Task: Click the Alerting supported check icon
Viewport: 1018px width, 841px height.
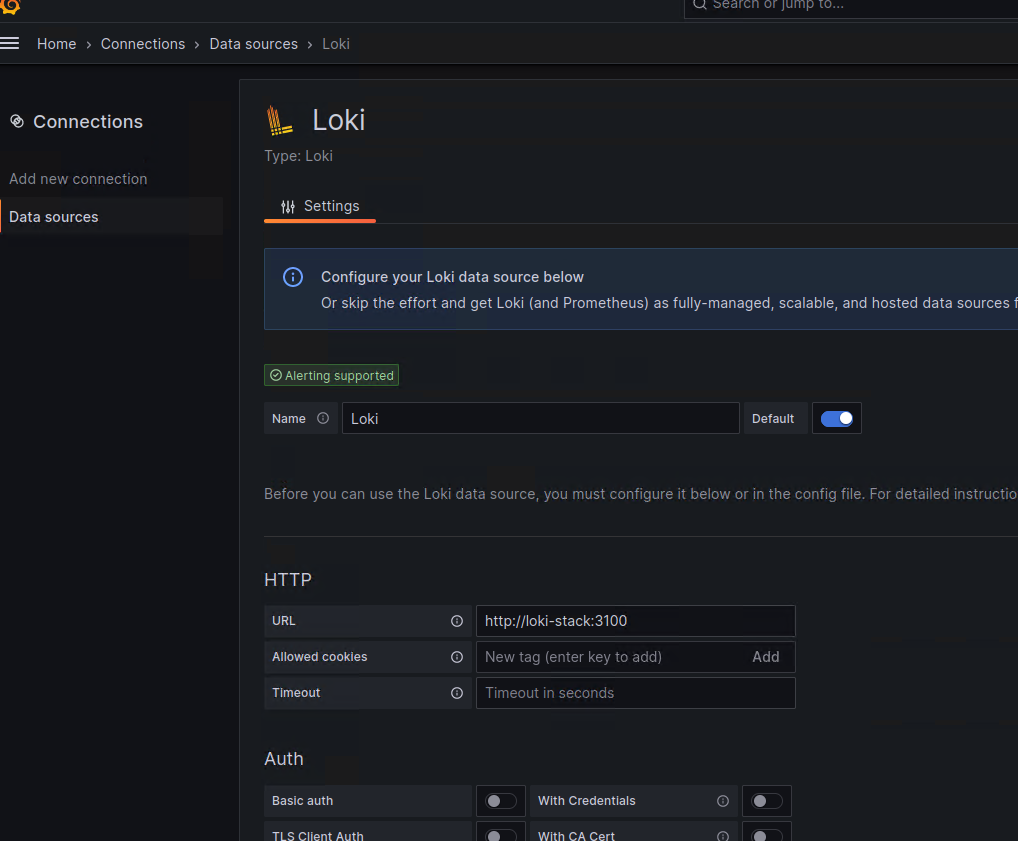Action: point(276,375)
